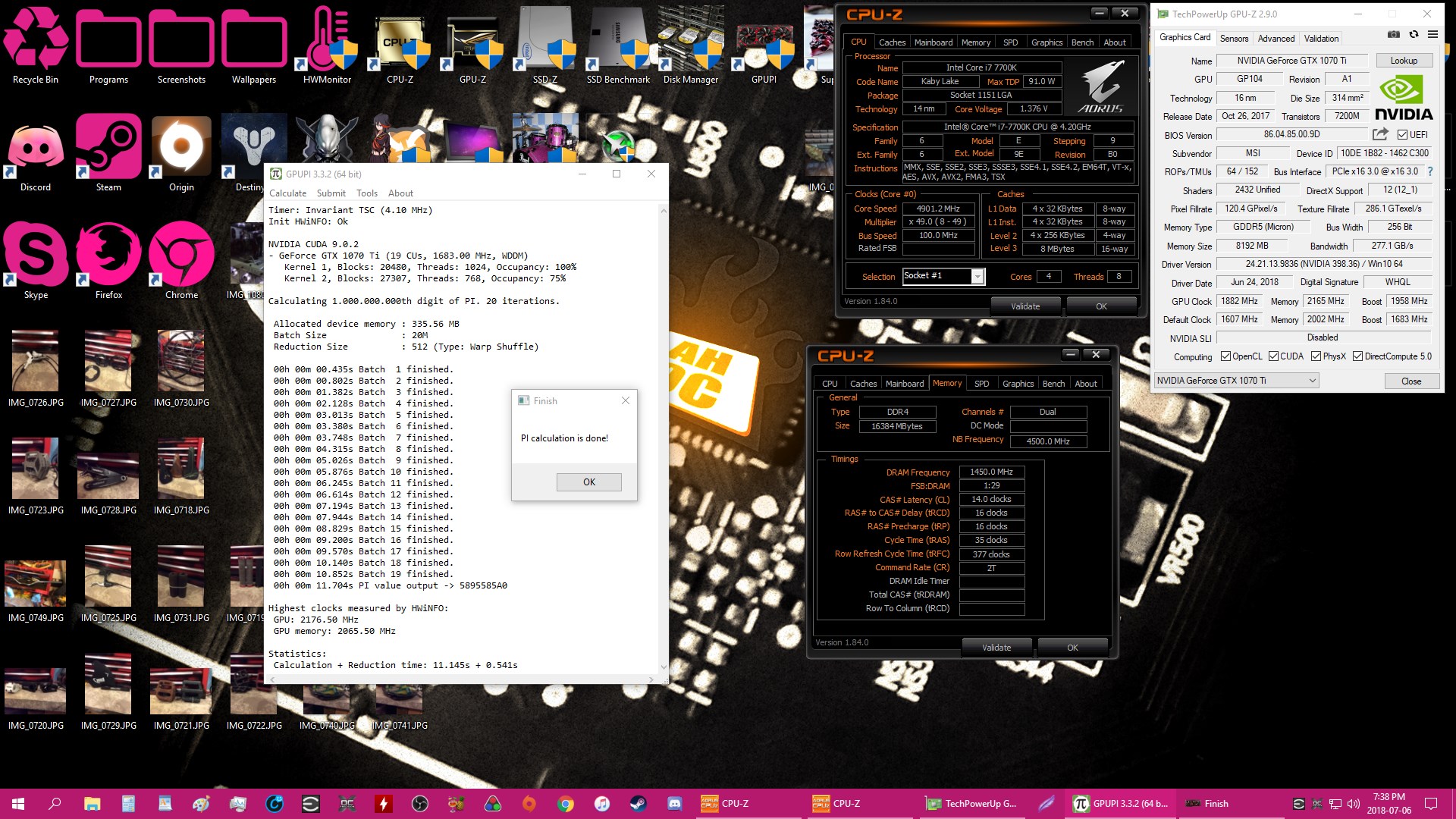
Task: Click the Lookup button in GPU-Z
Action: click(1404, 61)
